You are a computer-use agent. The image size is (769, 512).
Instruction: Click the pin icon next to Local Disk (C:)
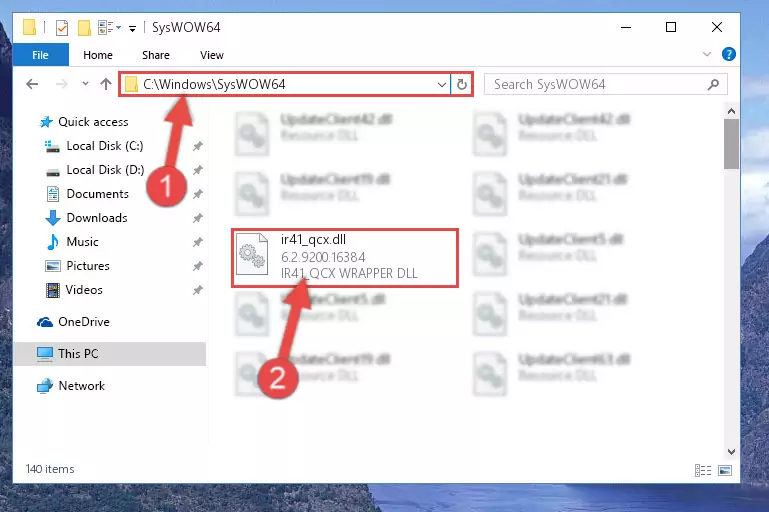[198, 146]
